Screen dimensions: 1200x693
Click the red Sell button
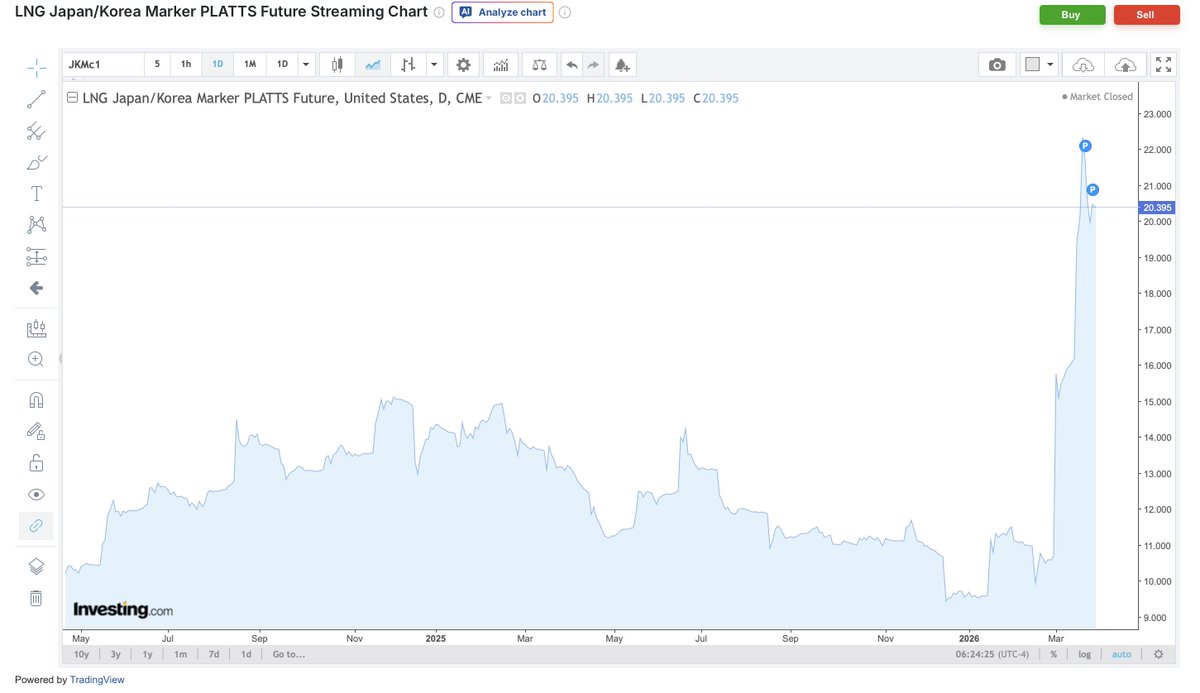(1146, 14)
